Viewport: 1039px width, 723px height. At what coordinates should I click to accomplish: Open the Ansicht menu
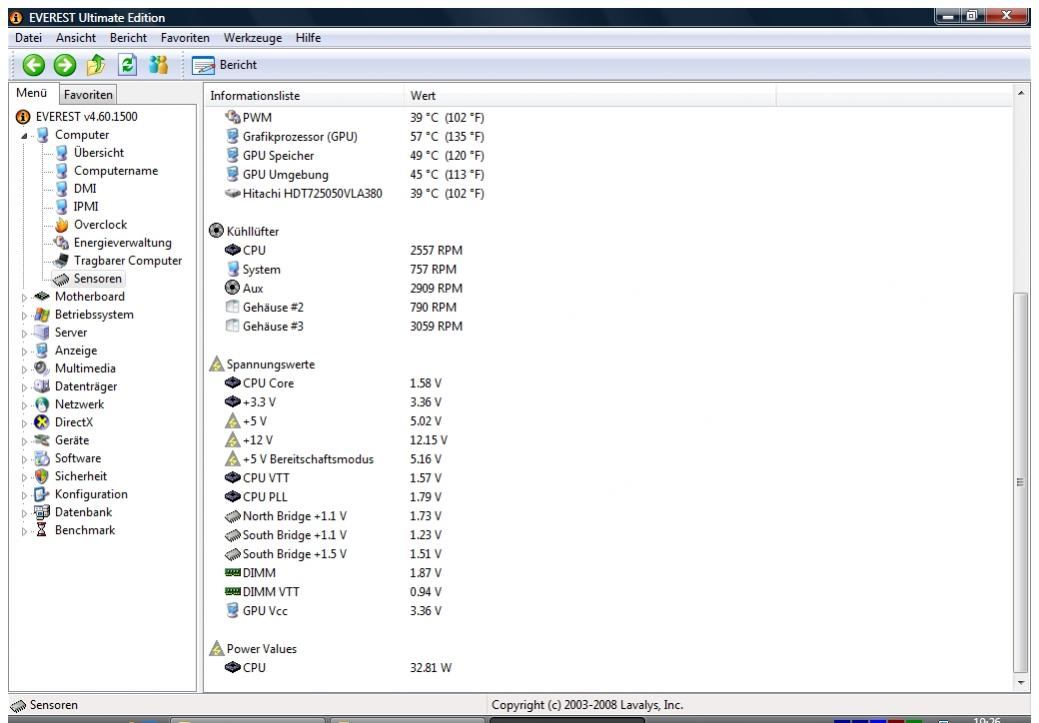[76, 38]
